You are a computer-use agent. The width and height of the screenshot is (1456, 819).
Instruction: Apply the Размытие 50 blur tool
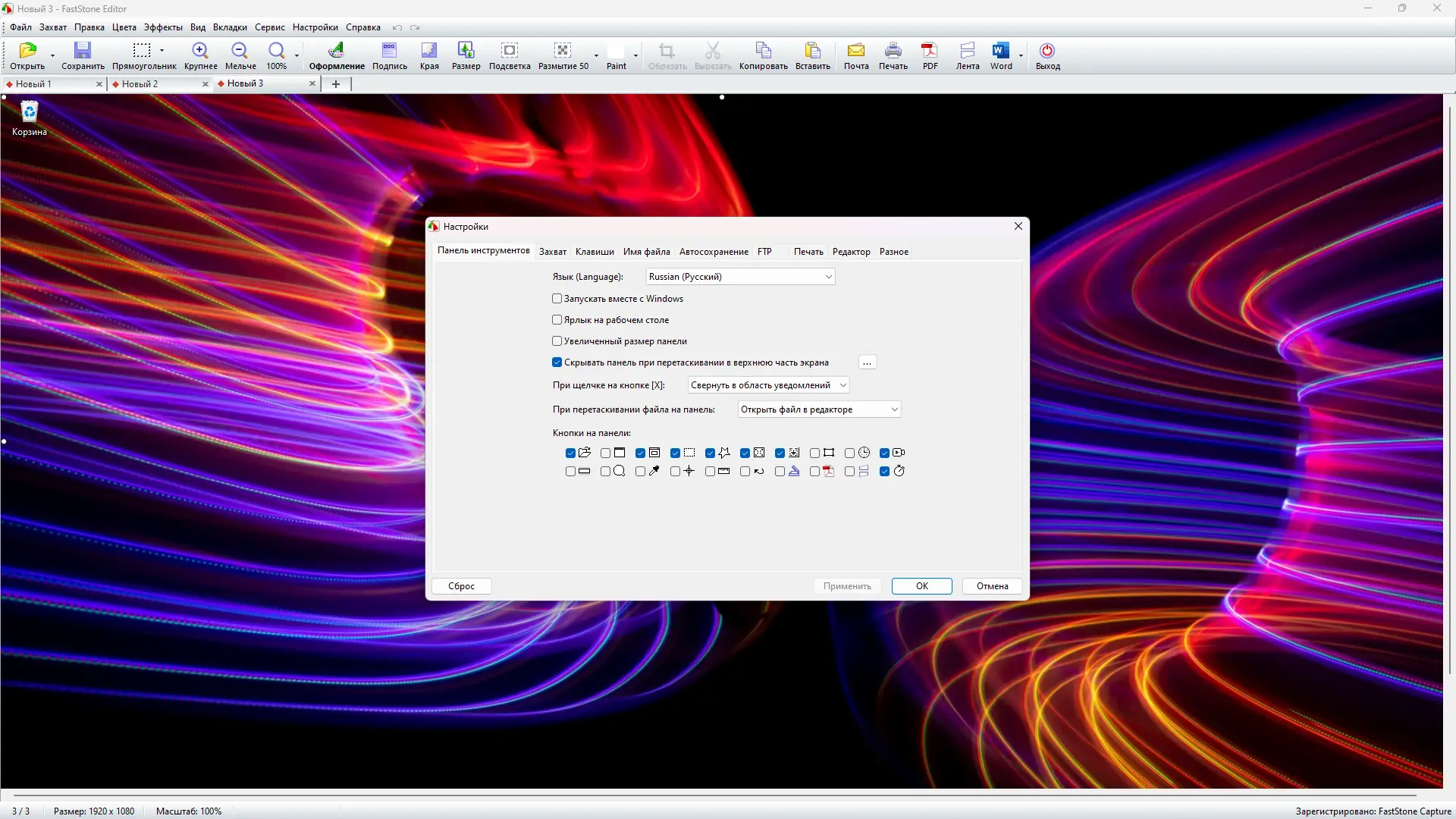click(563, 55)
